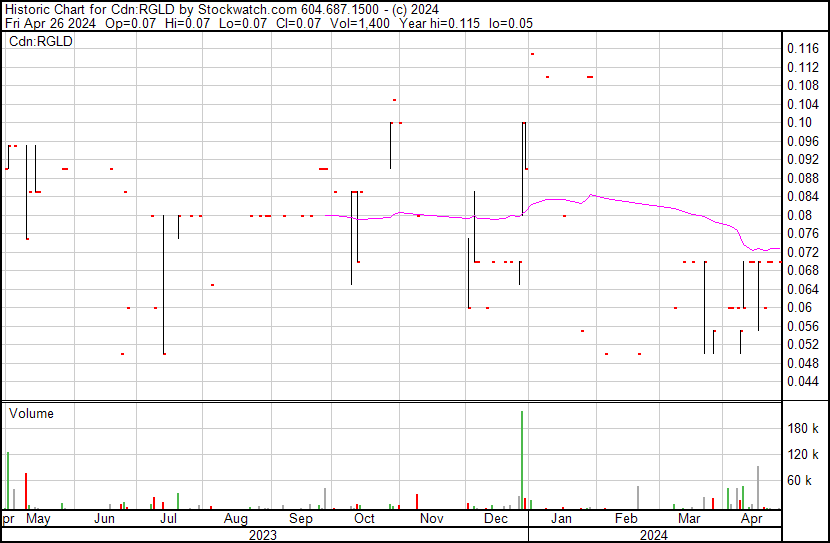The height and width of the screenshot is (543, 830).
Task: Click the May month label
Action: coord(38,519)
